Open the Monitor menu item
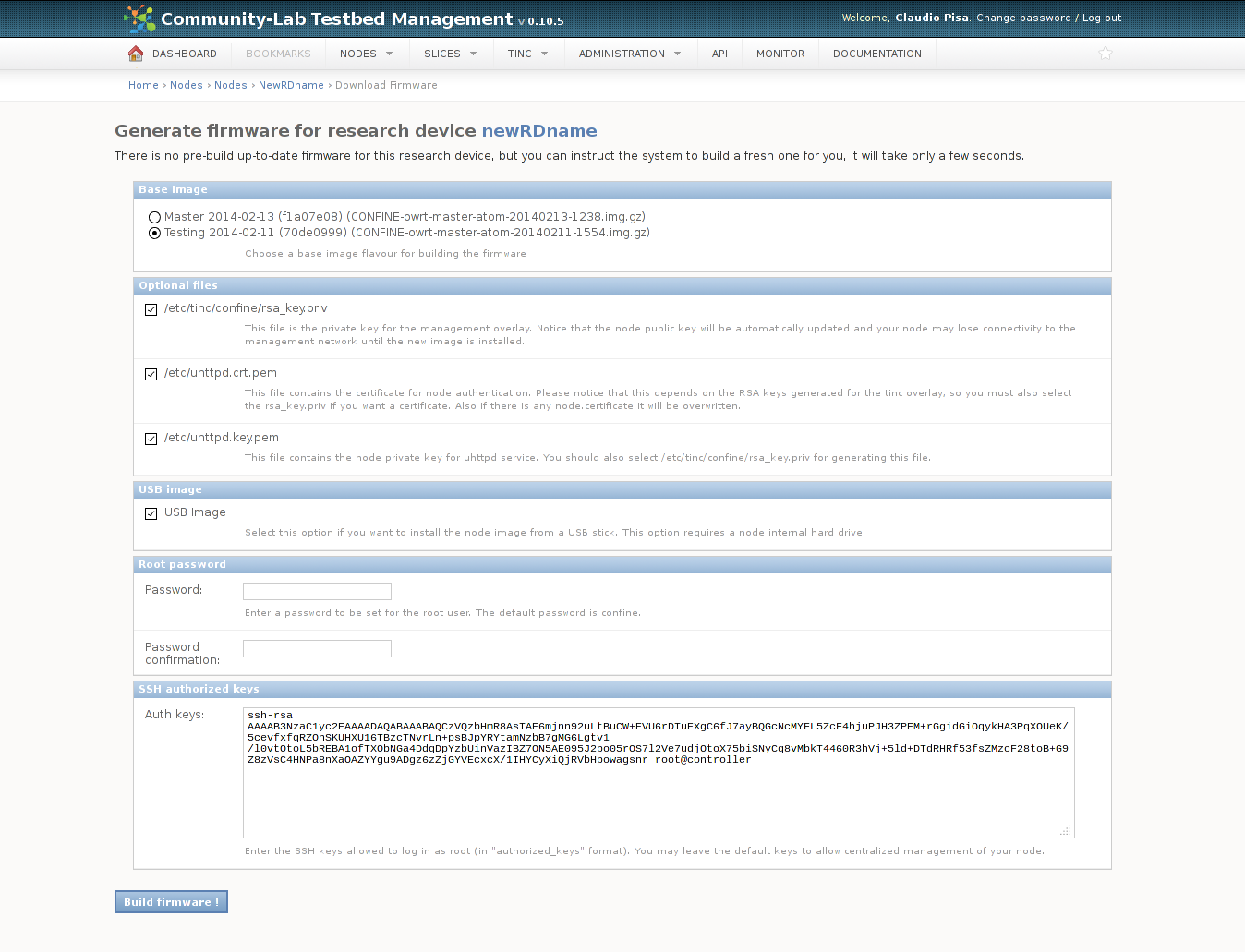 (780, 54)
